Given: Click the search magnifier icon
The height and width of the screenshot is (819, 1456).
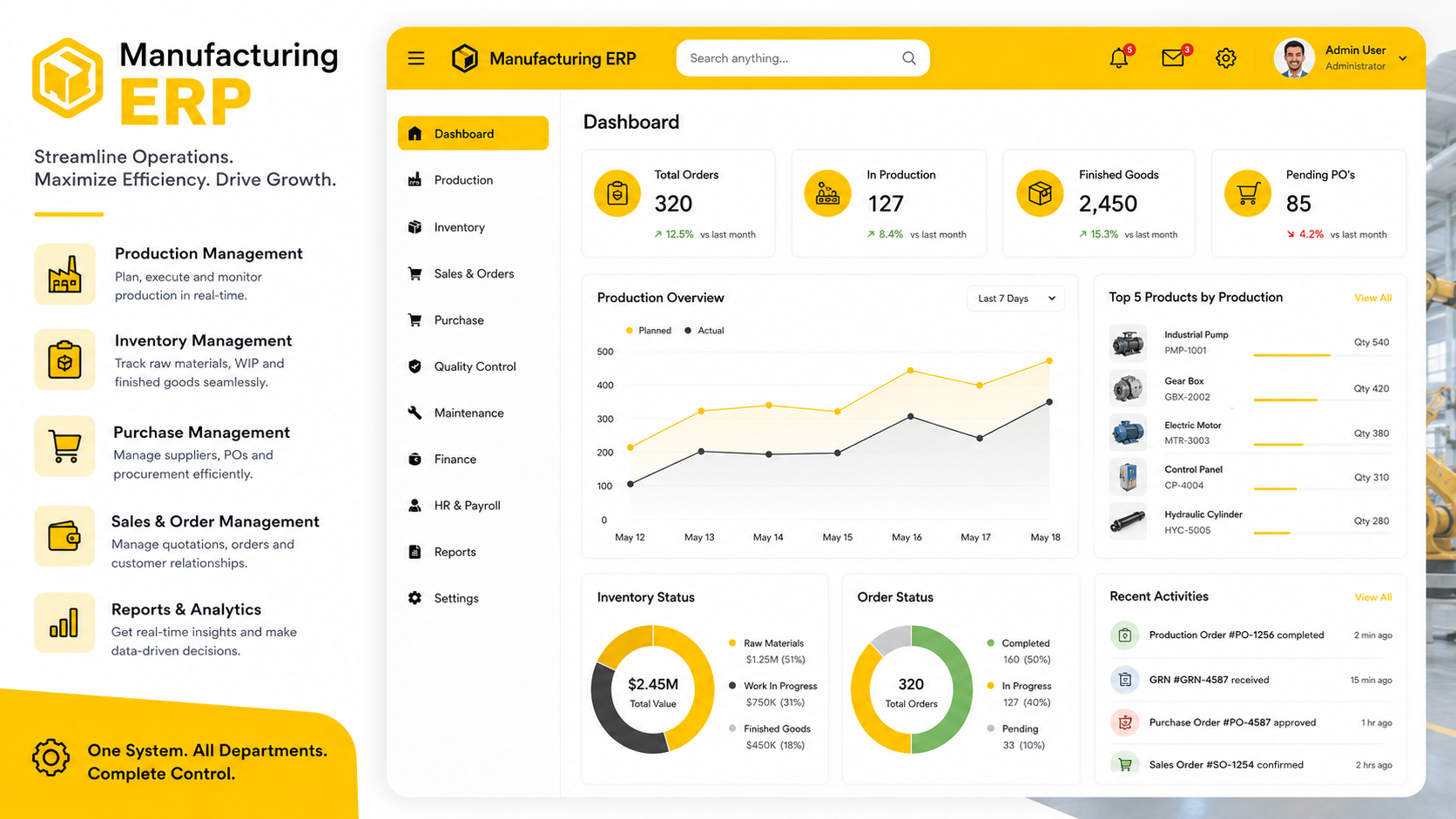Looking at the screenshot, I should pos(909,58).
